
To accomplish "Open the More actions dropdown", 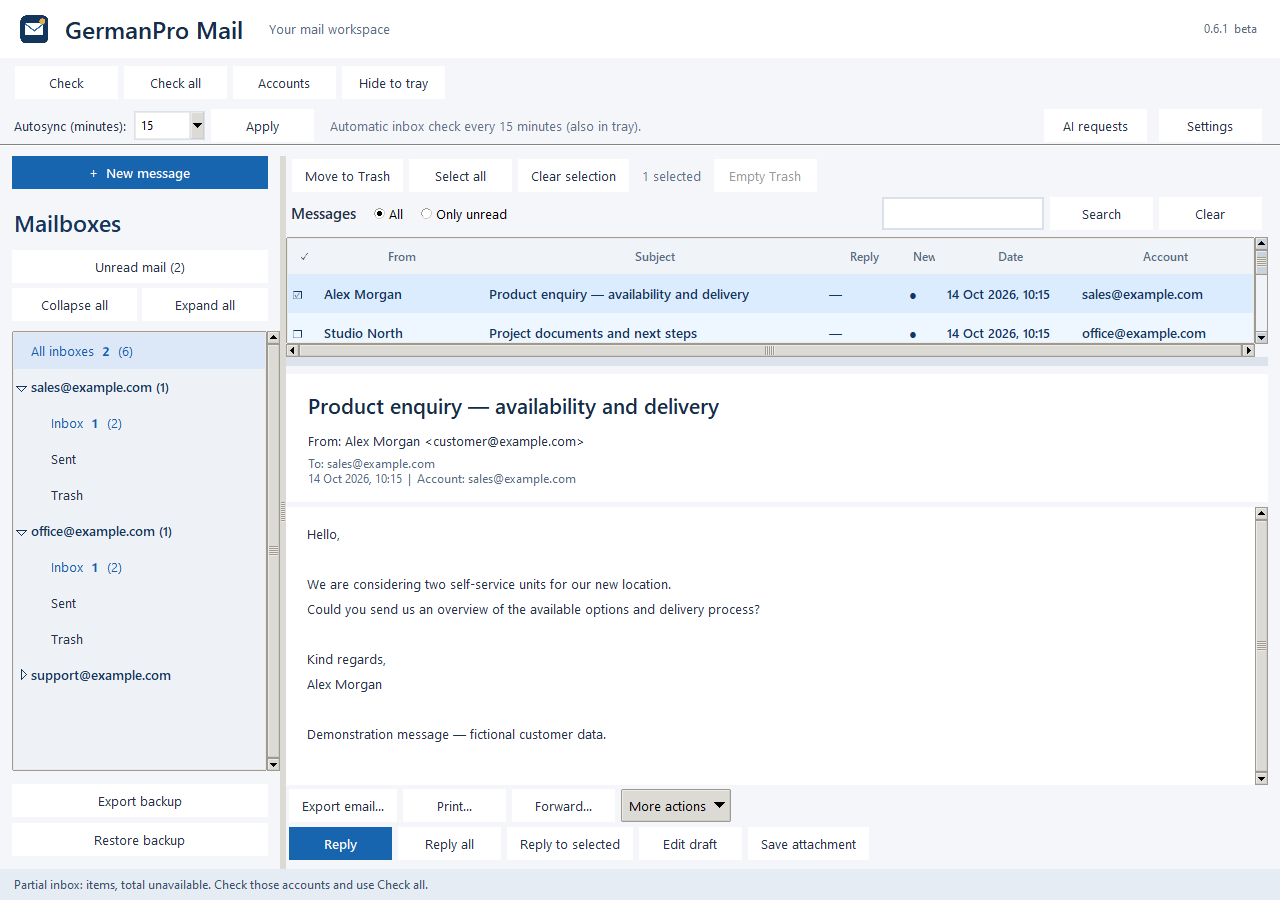I will click(x=676, y=806).
